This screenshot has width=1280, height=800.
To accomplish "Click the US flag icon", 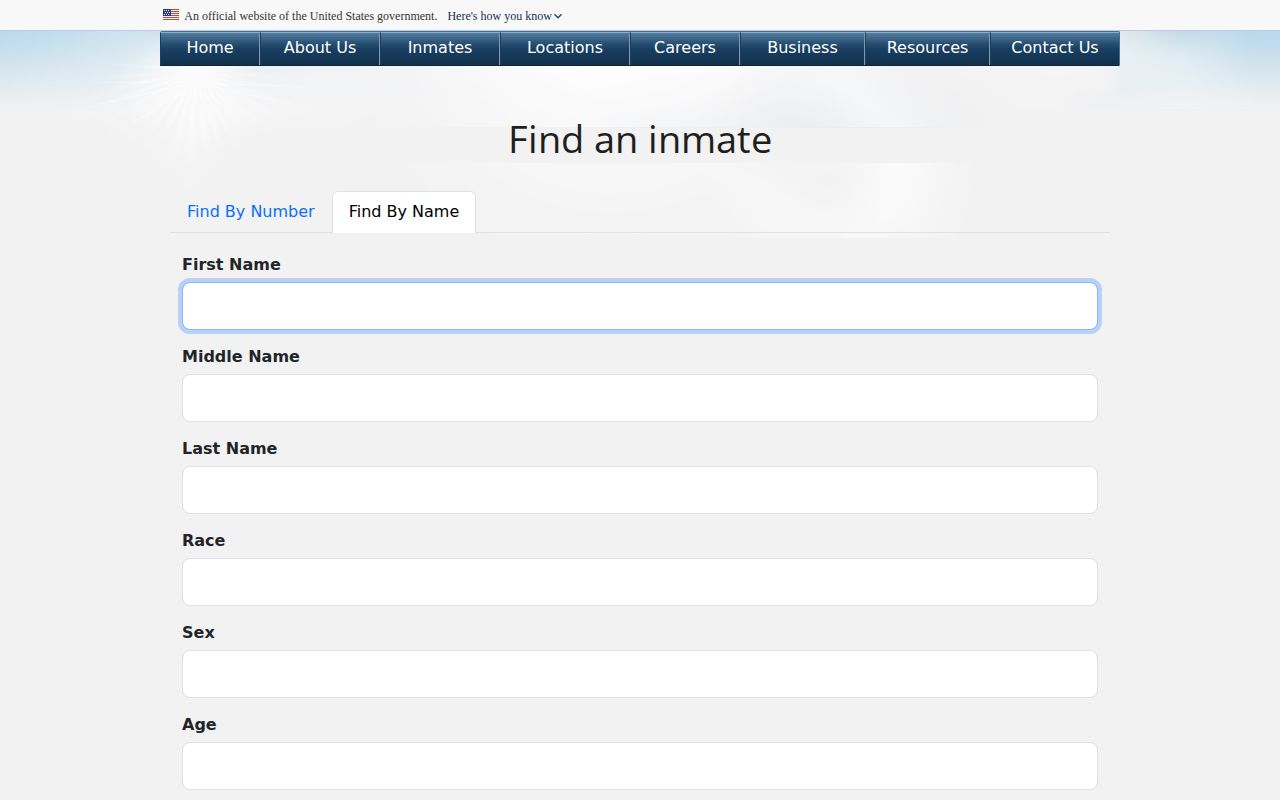I will (x=171, y=15).
